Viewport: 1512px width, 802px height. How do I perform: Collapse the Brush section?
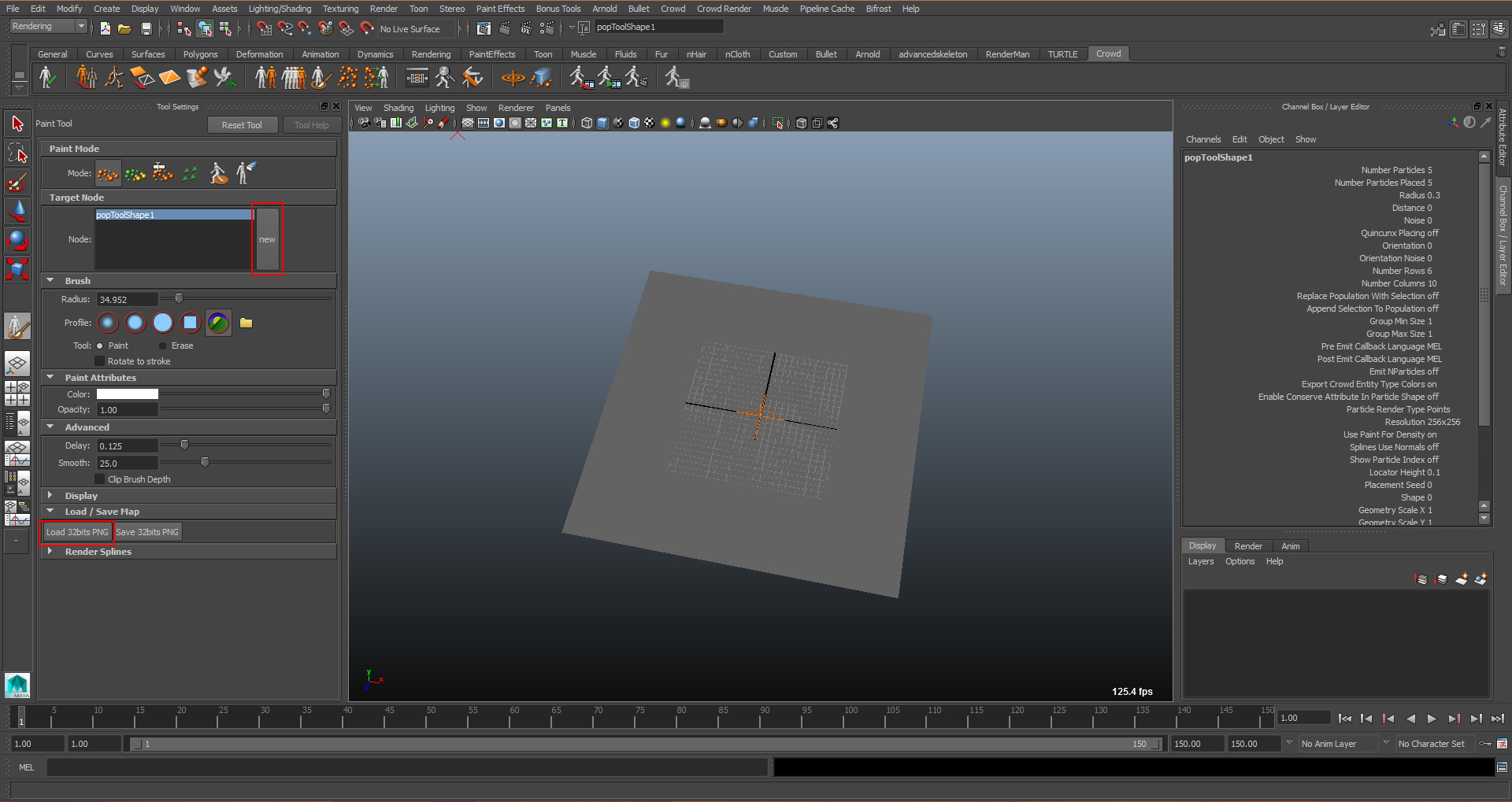[50, 280]
